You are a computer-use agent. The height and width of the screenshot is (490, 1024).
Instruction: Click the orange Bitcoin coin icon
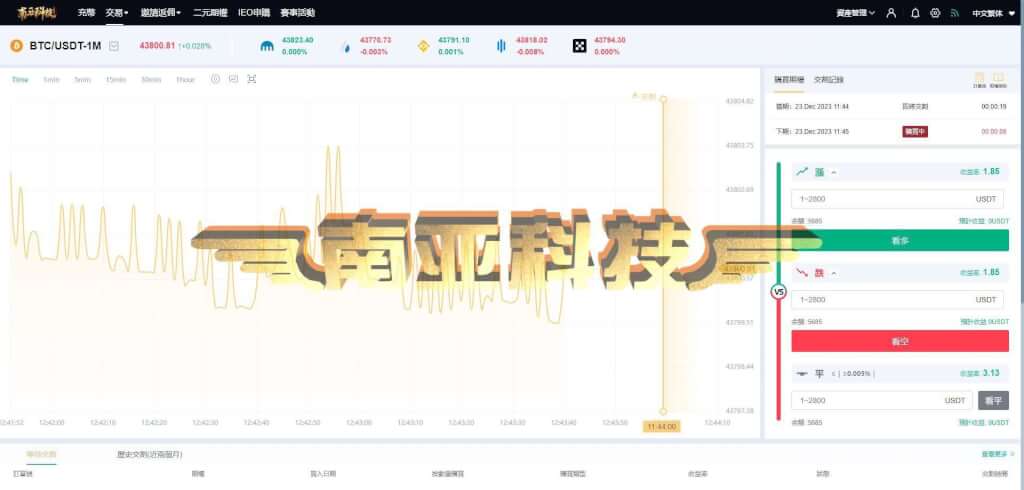click(x=16, y=46)
